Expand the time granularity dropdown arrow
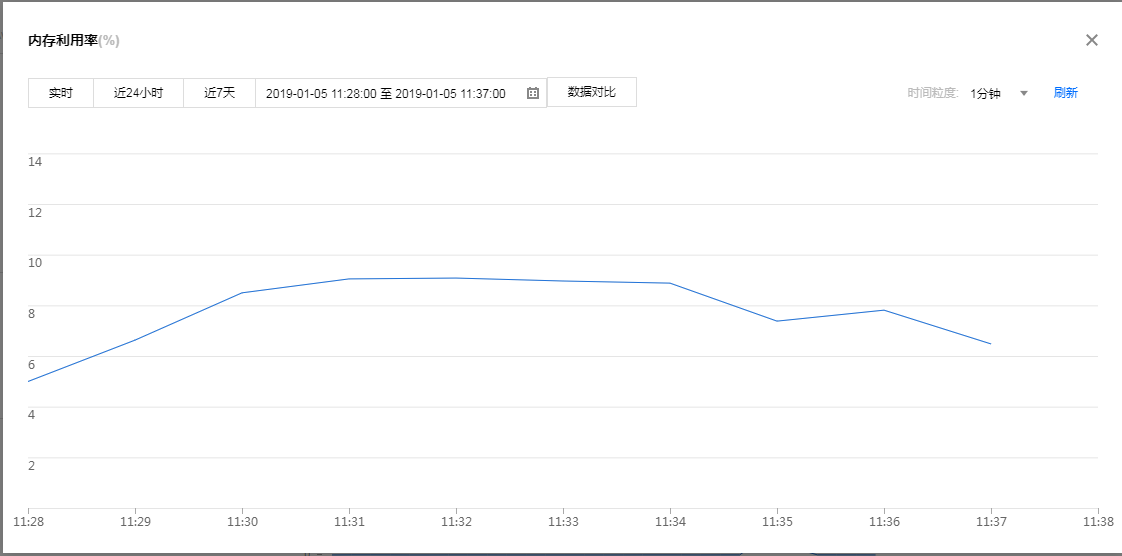Image resolution: width=1122 pixels, height=556 pixels. 1023,93
